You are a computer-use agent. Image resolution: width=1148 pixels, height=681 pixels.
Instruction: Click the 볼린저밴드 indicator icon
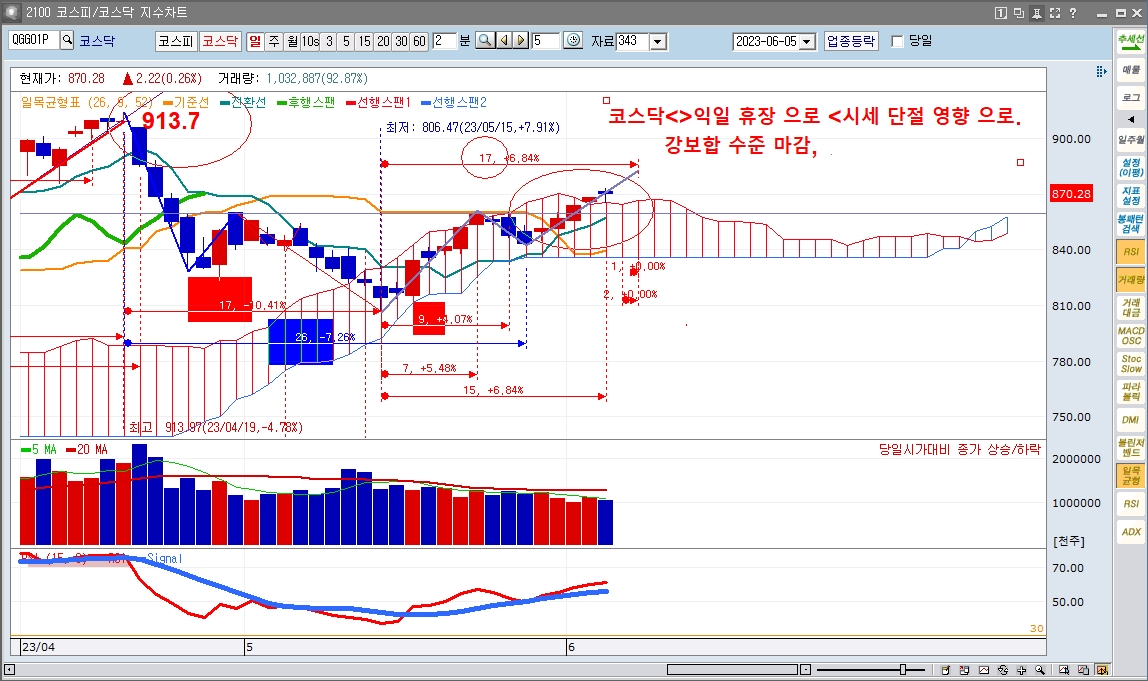tap(1131, 447)
